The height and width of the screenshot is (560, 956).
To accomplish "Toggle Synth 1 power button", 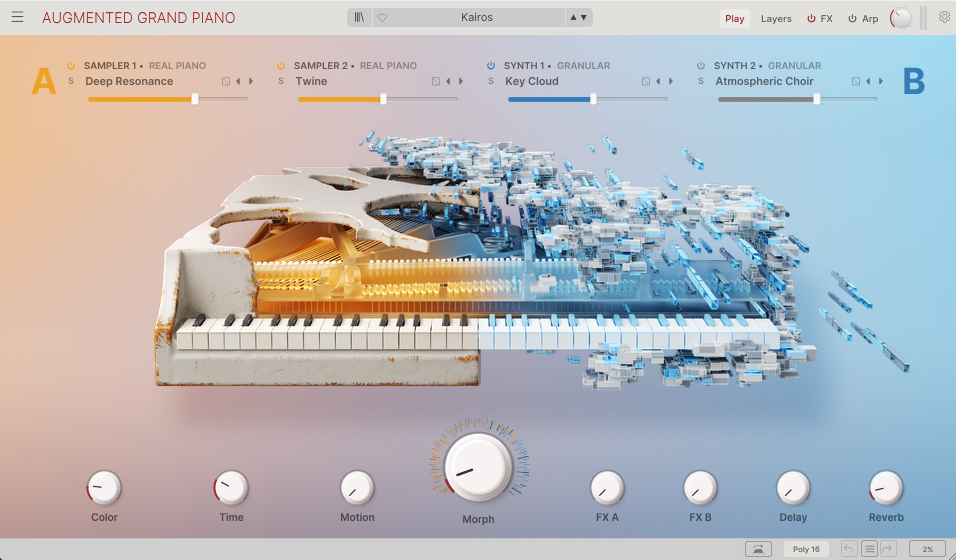I will pyautogui.click(x=491, y=65).
